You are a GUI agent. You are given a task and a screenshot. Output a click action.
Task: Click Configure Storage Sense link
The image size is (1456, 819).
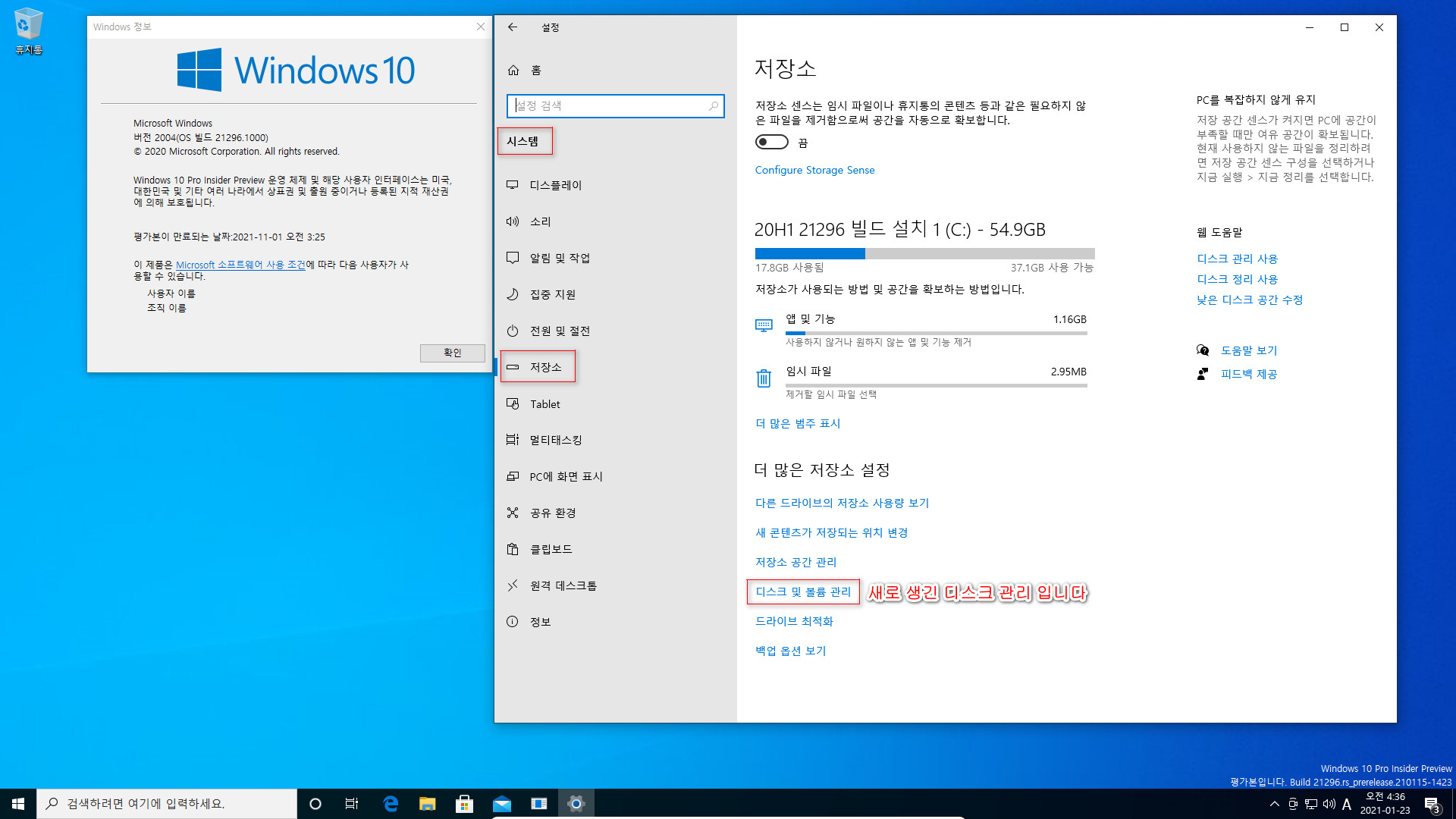coord(814,169)
